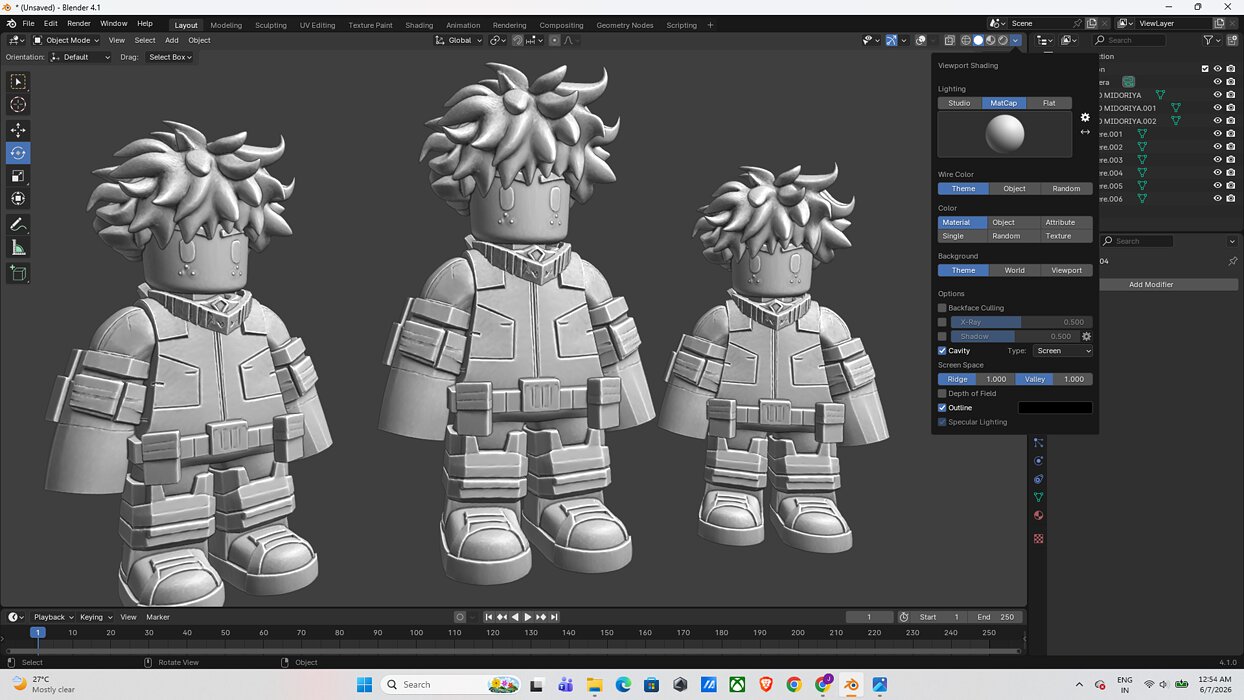
Task: Select Flat lighting
Action: pos(1049,103)
